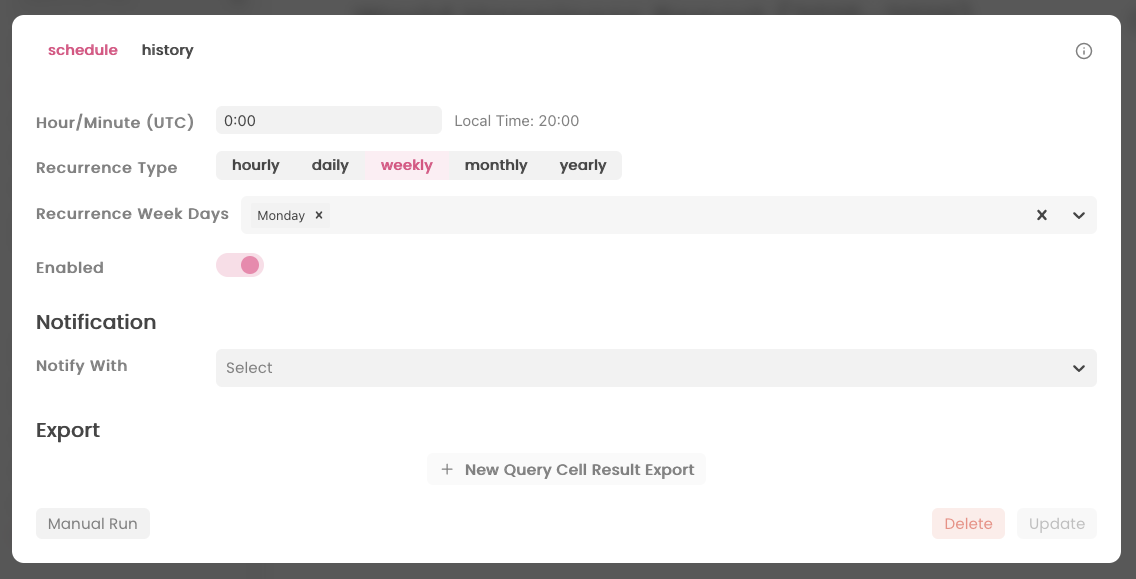Image resolution: width=1136 pixels, height=579 pixels.
Task: Click the Hour/Minute (UTC) input field
Action: tap(328, 119)
